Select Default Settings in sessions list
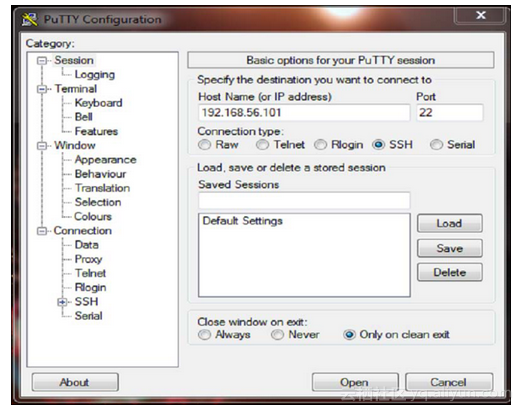Image resolution: width=523 pixels, height=413 pixels. (242, 221)
